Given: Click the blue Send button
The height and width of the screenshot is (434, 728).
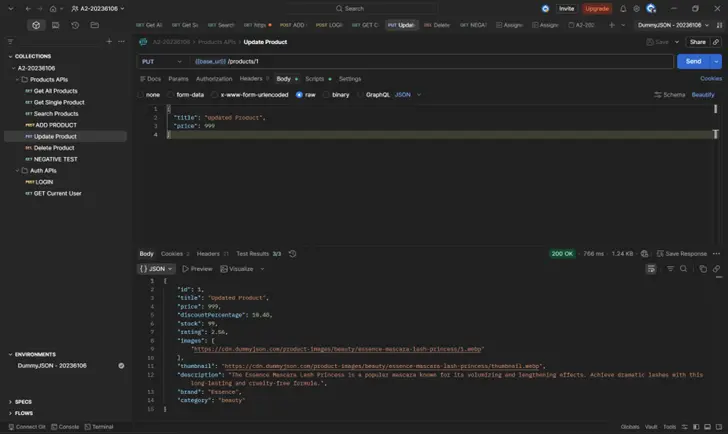Looking at the screenshot, I should (693, 61).
